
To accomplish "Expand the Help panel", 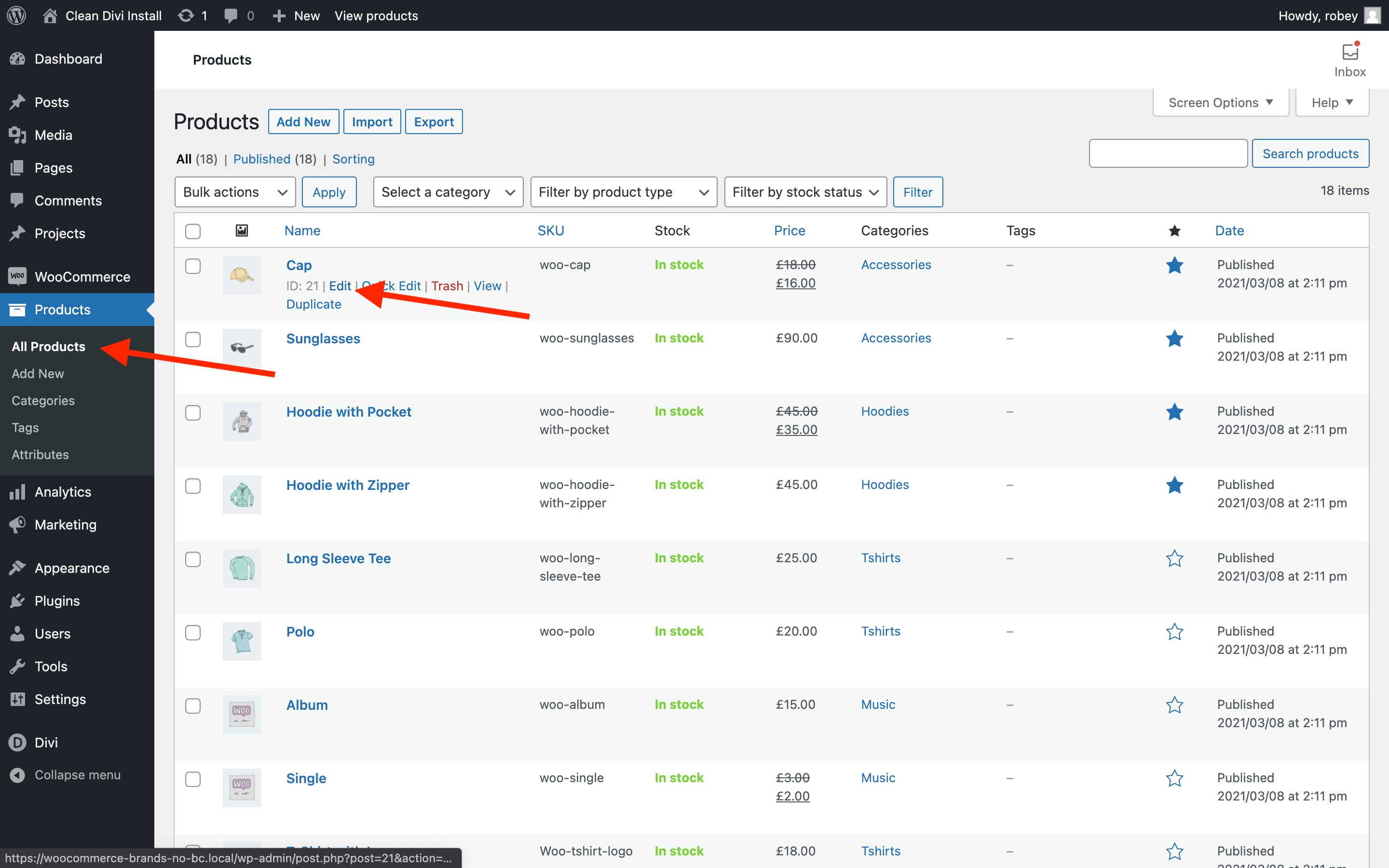I will 1332,102.
